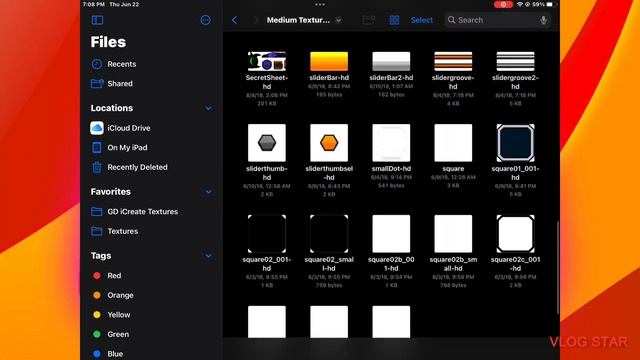Change view using the grid icon
This screenshot has height=360, width=640.
click(394, 20)
